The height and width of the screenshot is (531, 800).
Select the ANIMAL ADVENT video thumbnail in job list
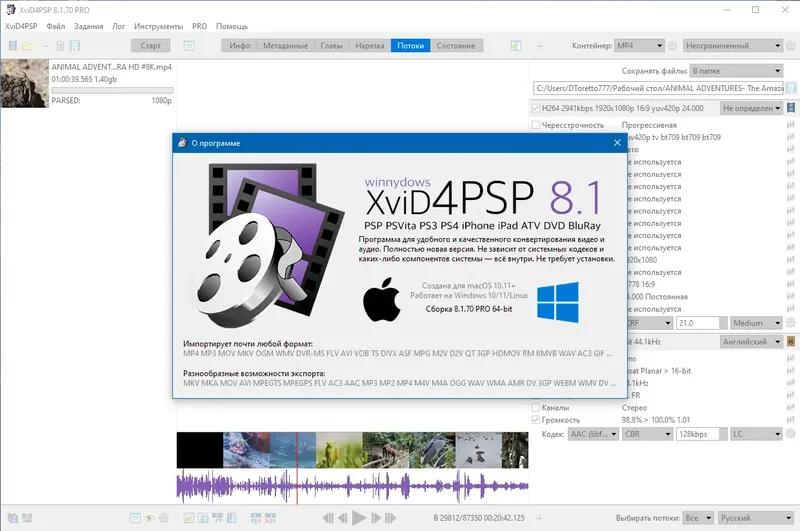pyautogui.click(x=24, y=83)
